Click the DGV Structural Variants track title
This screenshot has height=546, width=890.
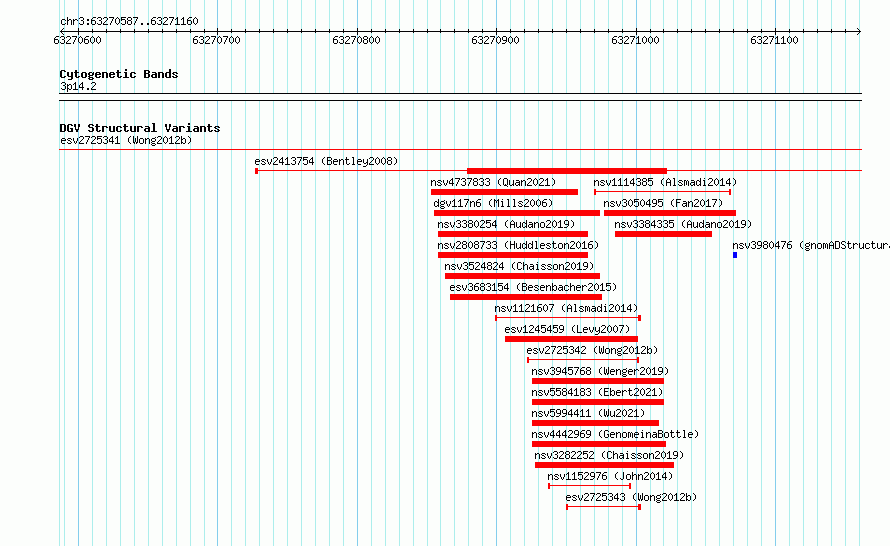[x=140, y=128]
